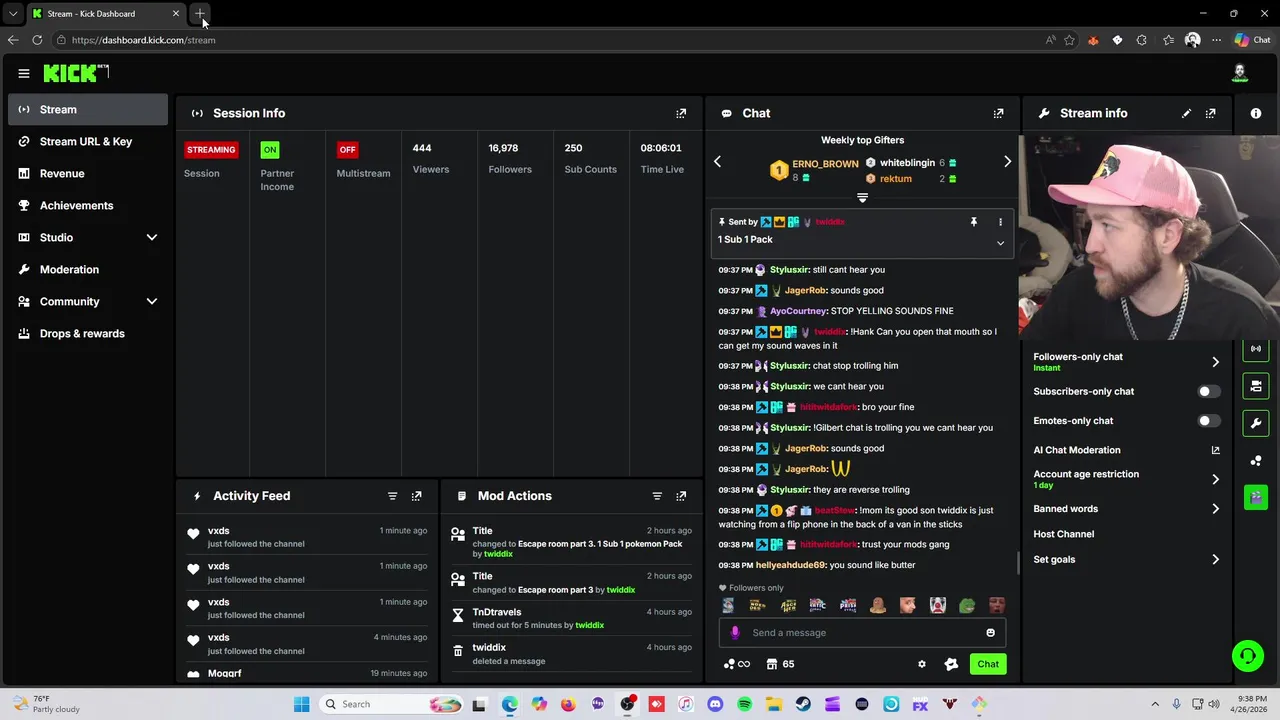
Task: Click the info circle icon
Action: (x=1256, y=113)
